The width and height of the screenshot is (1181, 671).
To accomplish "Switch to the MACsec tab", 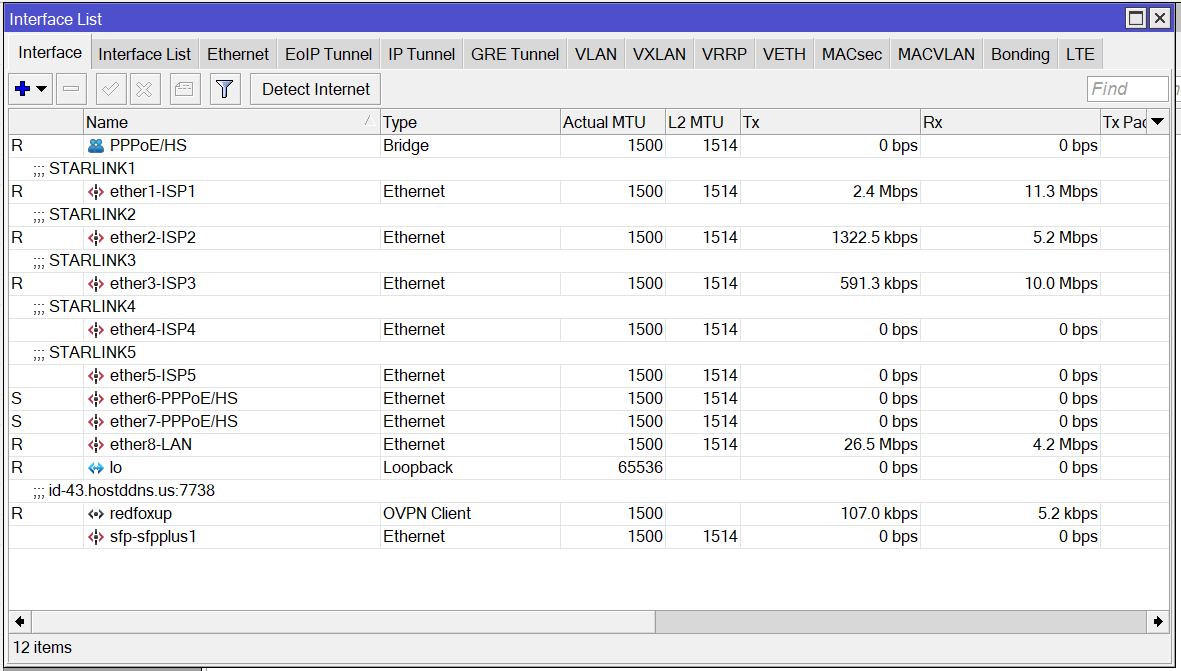I will [x=852, y=54].
